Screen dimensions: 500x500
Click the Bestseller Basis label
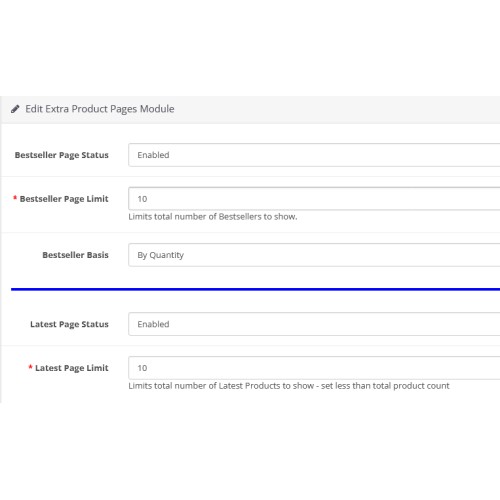tap(75, 255)
